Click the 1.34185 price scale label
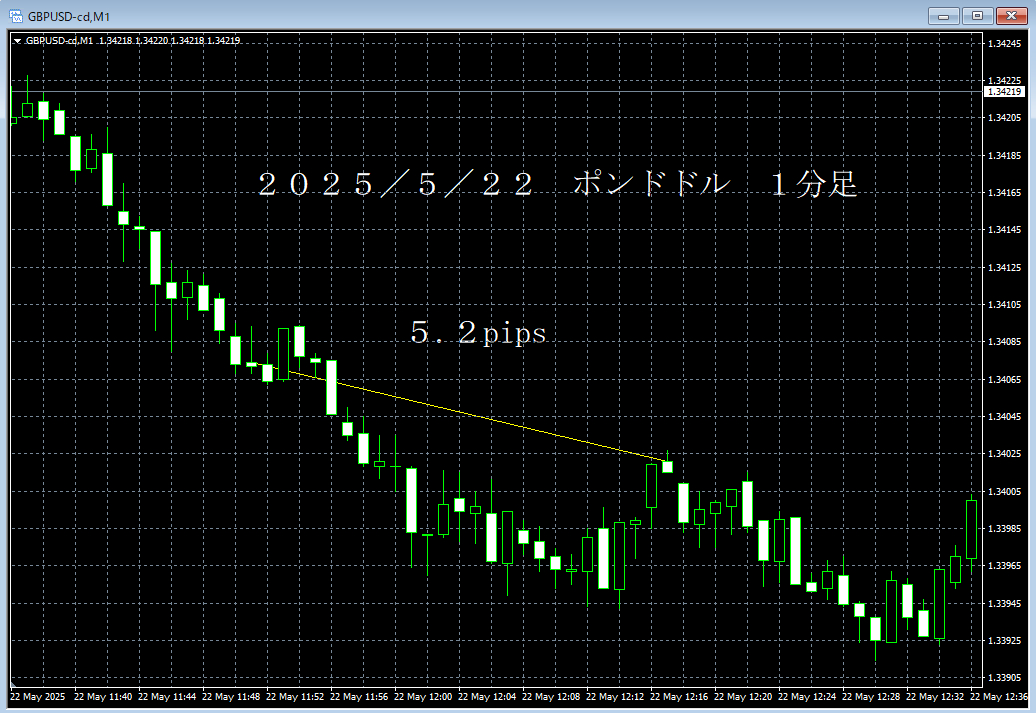The height and width of the screenshot is (713, 1036). coord(1004,156)
